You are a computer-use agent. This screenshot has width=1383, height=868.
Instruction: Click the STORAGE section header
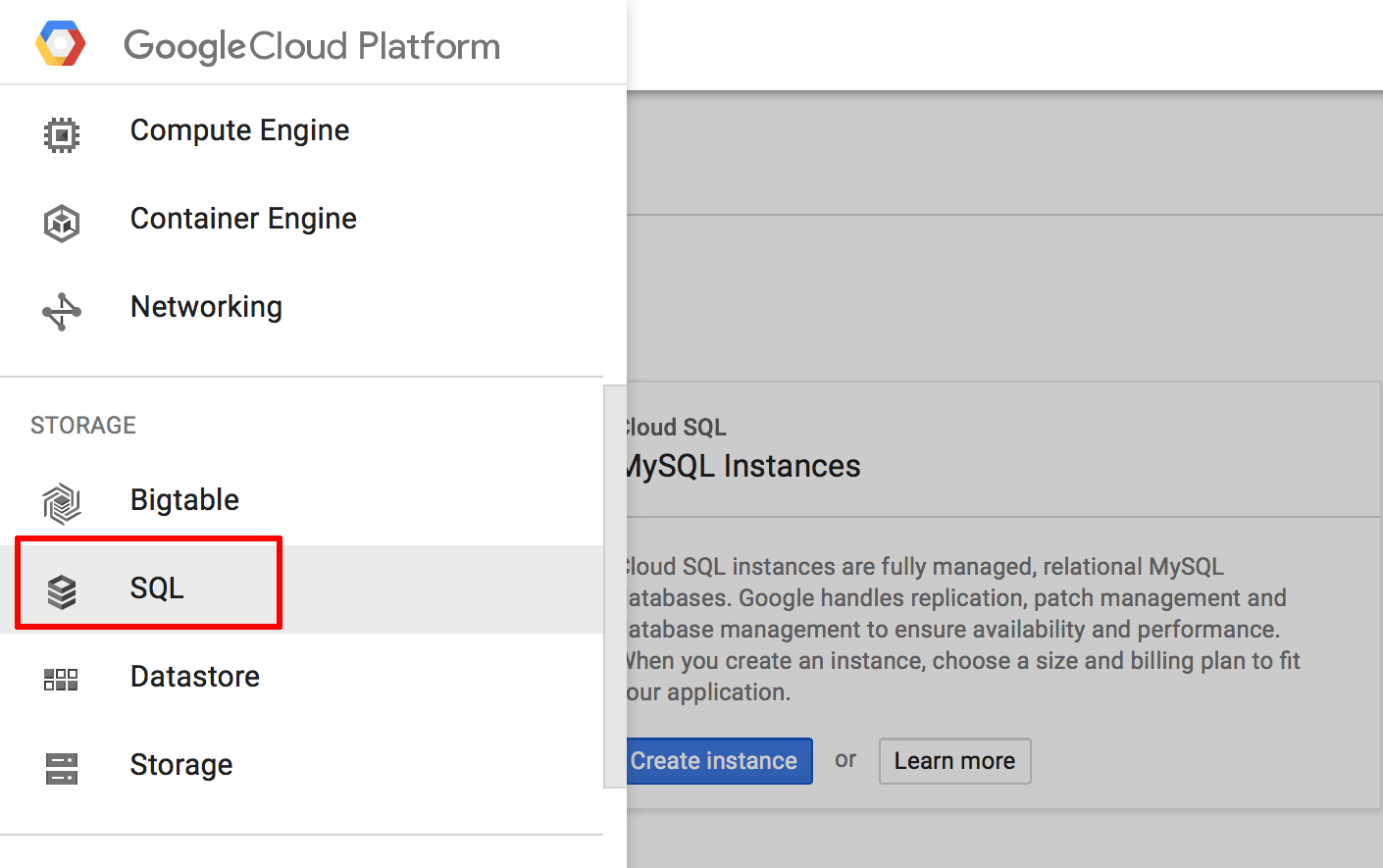point(83,426)
